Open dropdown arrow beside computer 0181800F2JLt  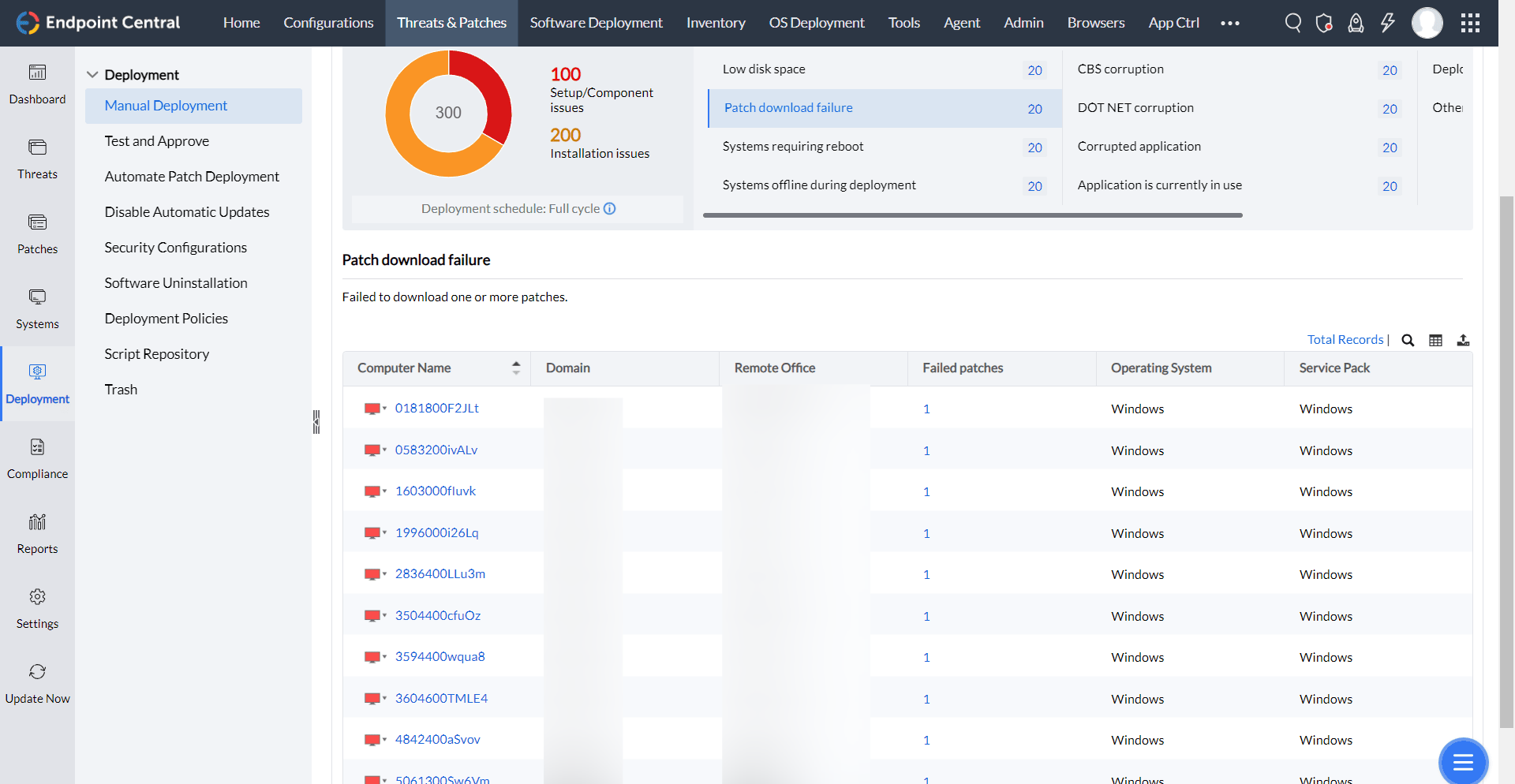coord(385,409)
